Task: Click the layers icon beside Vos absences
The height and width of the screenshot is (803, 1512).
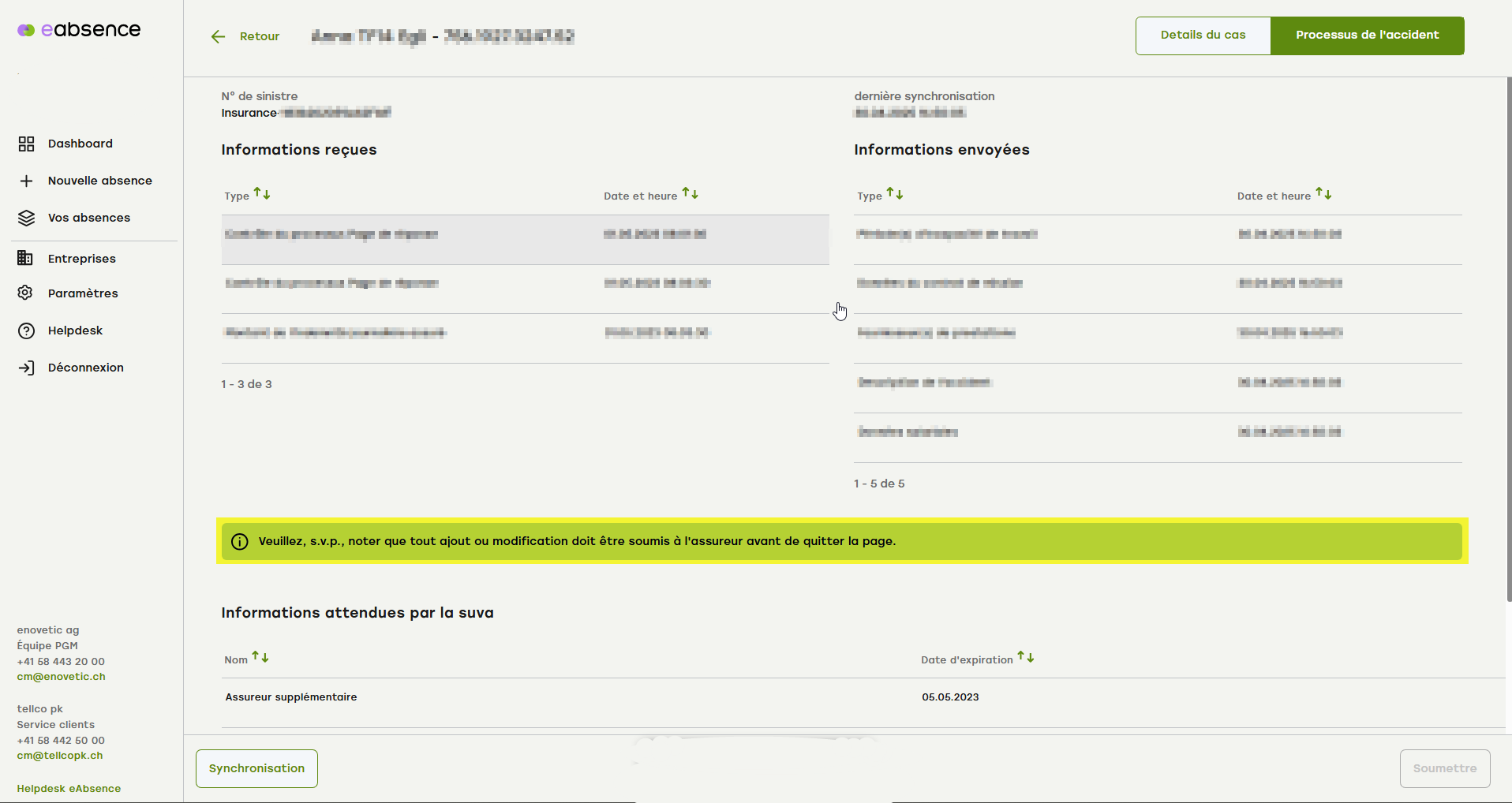Action: (26, 218)
